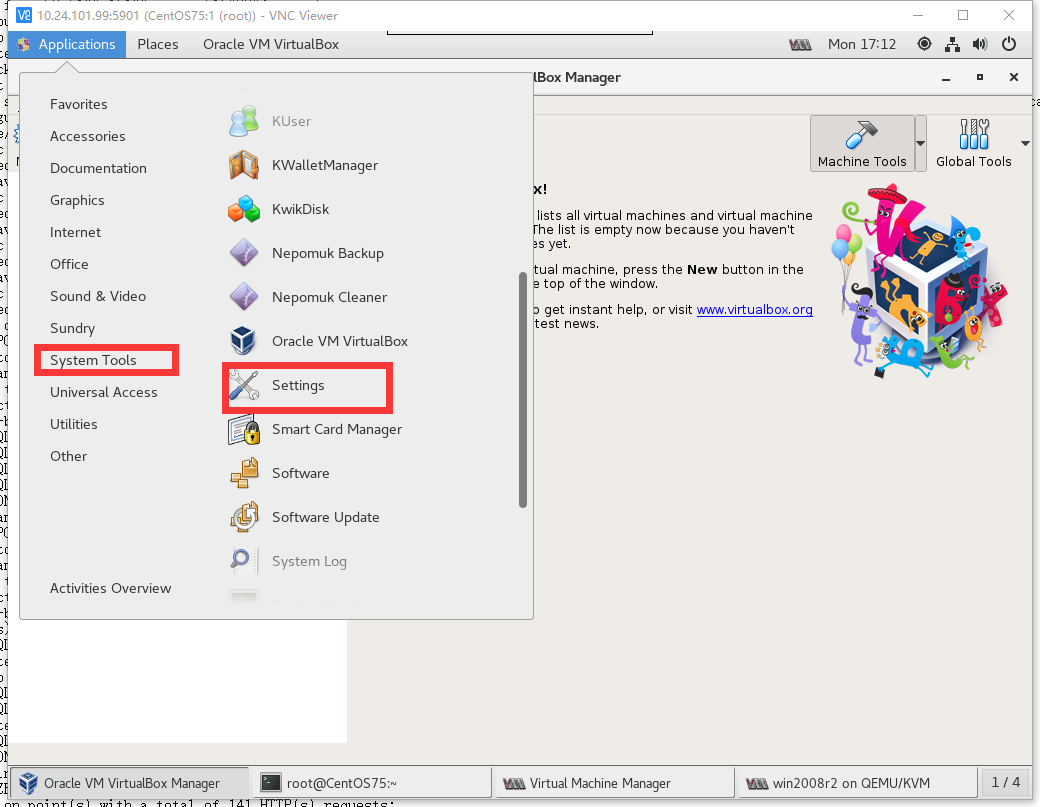
Task: Click the power icon in top panel
Action: pos(1009,44)
